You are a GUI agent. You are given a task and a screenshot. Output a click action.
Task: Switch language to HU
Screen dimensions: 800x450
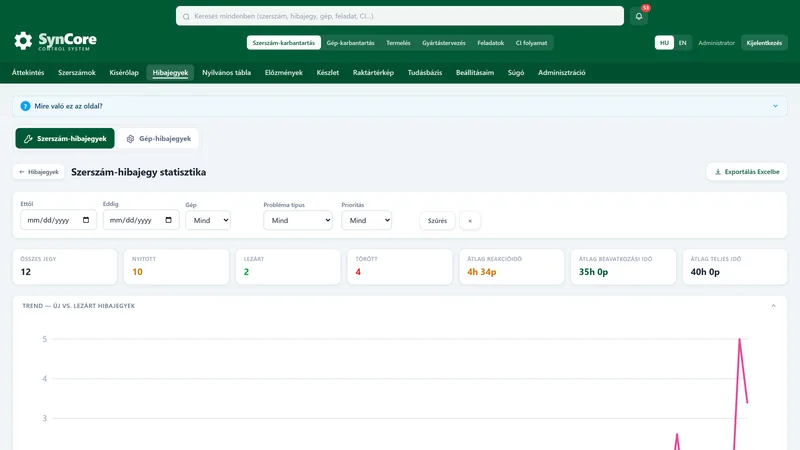pyautogui.click(x=664, y=43)
